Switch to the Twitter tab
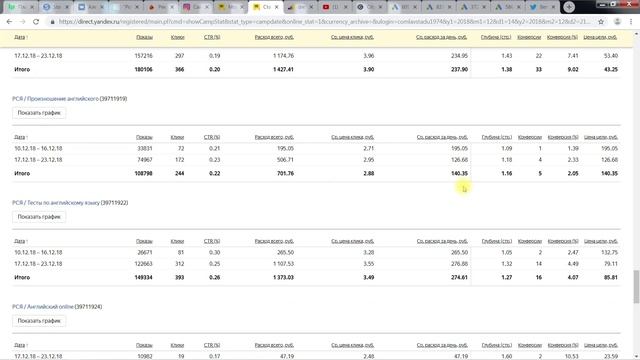 [x=543, y=7]
